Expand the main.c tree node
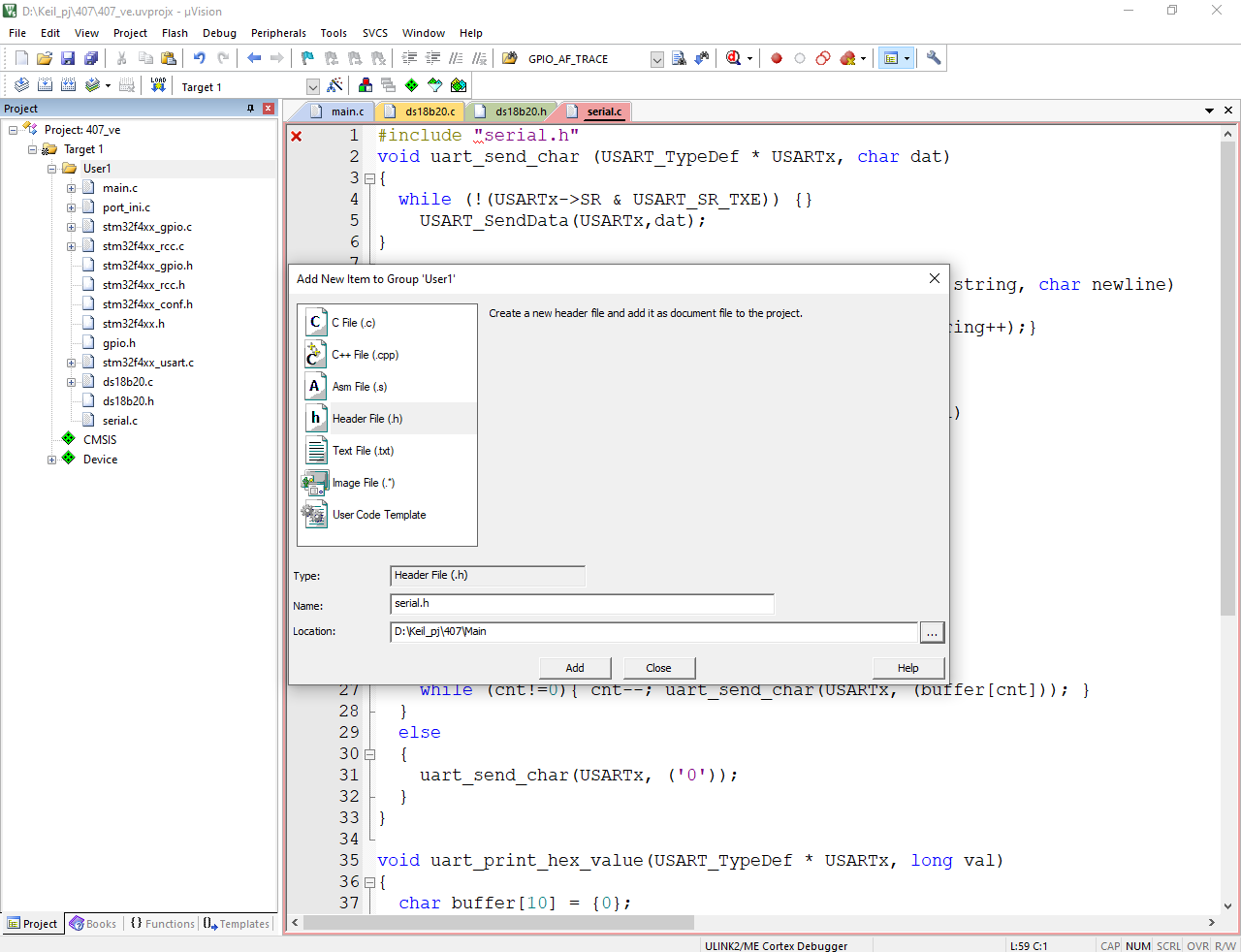The height and width of the screenshot is (952, 1241). tap(71, 188)
